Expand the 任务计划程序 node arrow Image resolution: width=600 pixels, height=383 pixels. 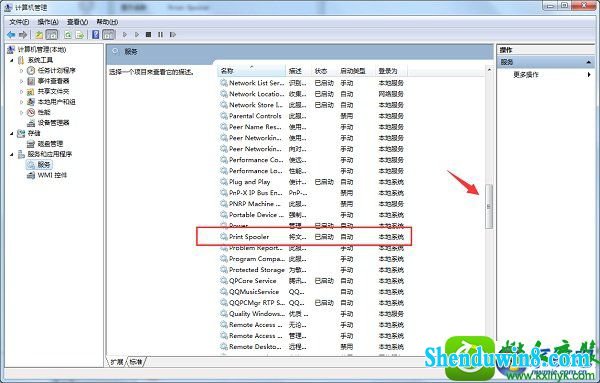[21, 70]
